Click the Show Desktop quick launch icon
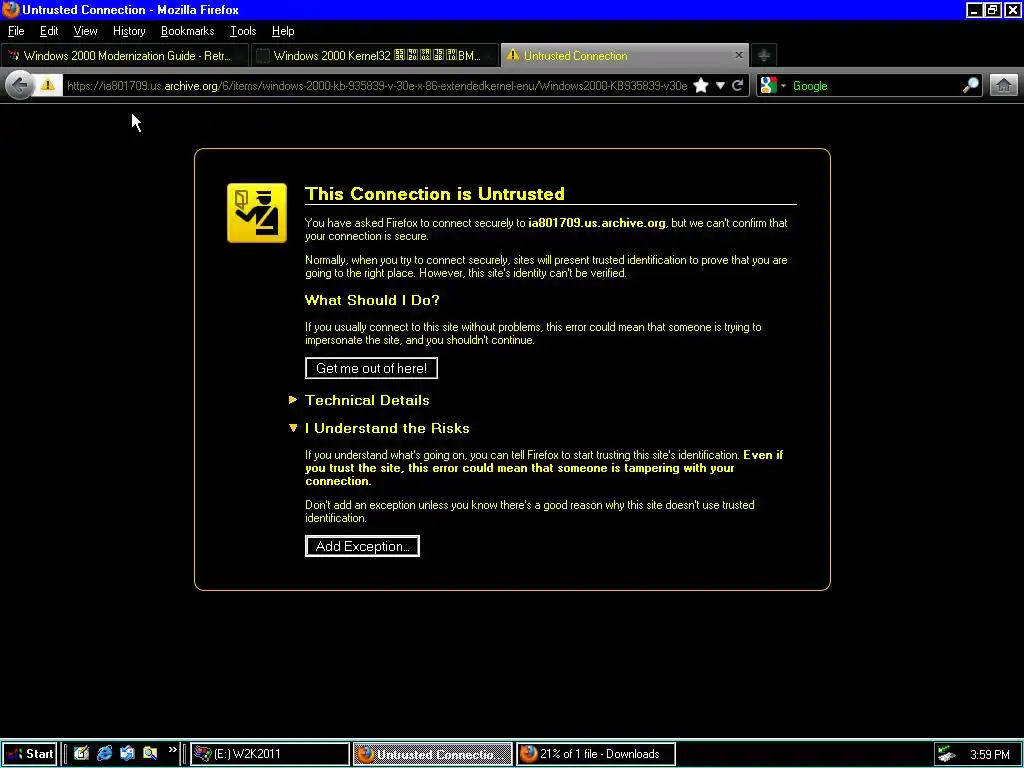 point(81,754)
